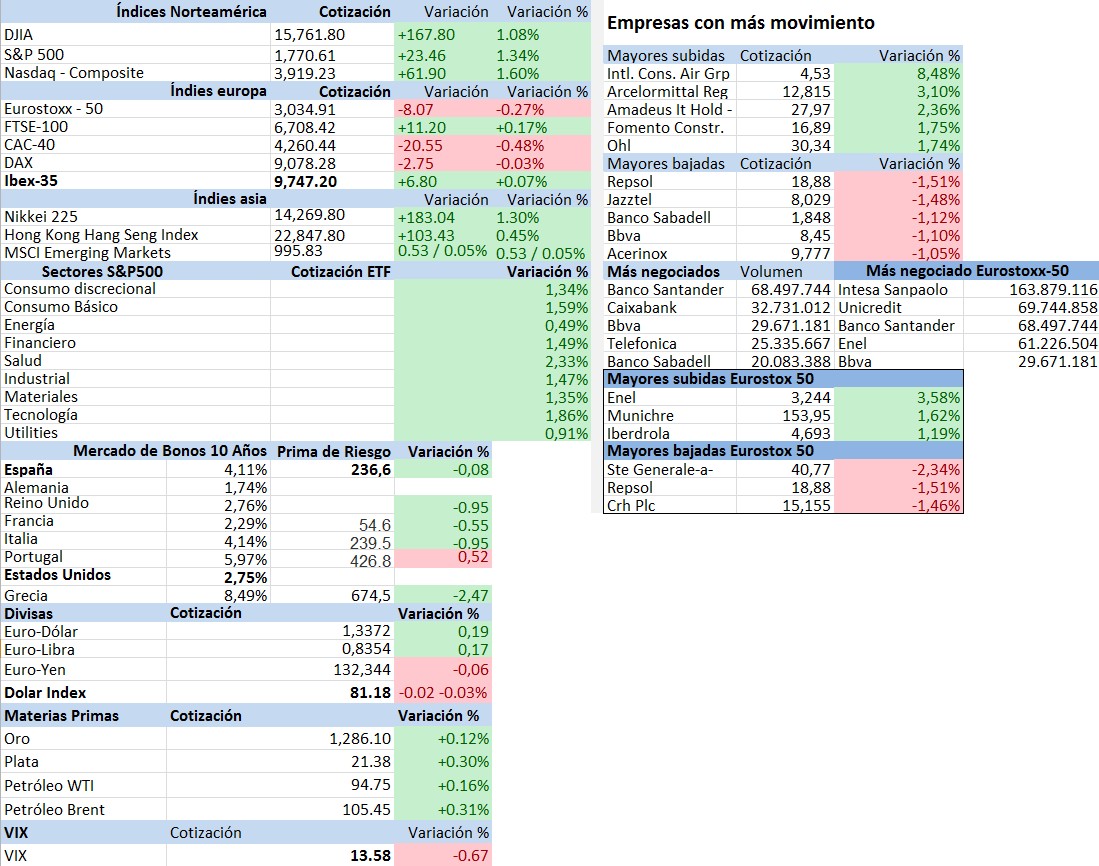Screen dimensions: 1099x866
Task: Click the Mayores bajadas header
Action: [x=666, y=164]
